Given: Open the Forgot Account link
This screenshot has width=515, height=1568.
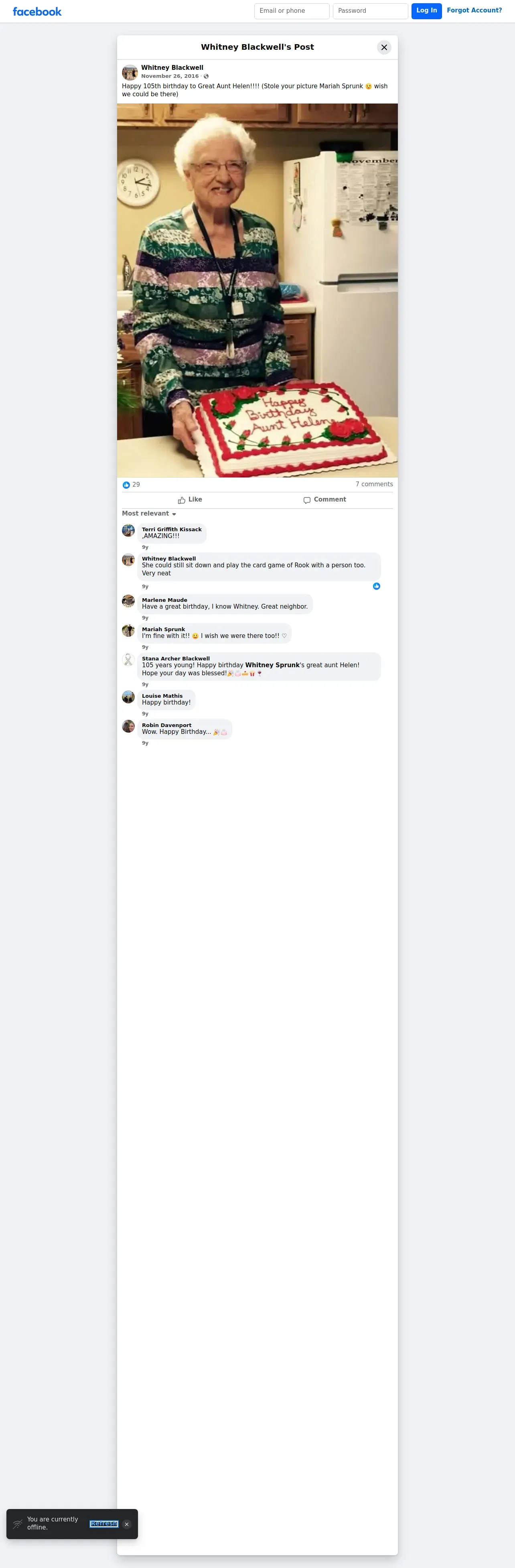Looking at the screenshot, I should coord(474,10).
